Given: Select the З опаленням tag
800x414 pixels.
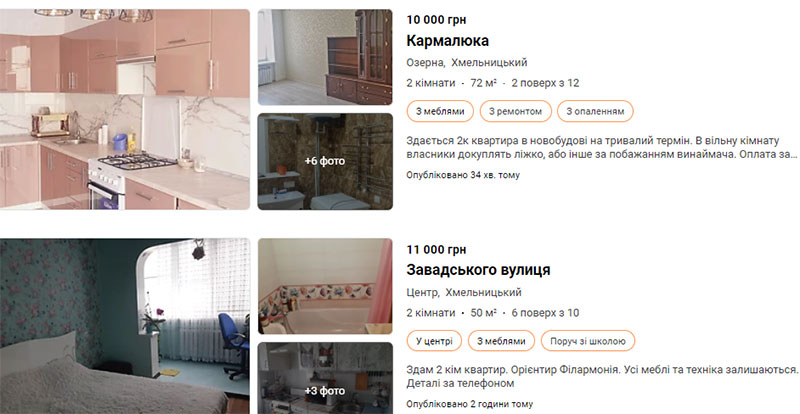Looking at the screenshot, I should 595,111.
